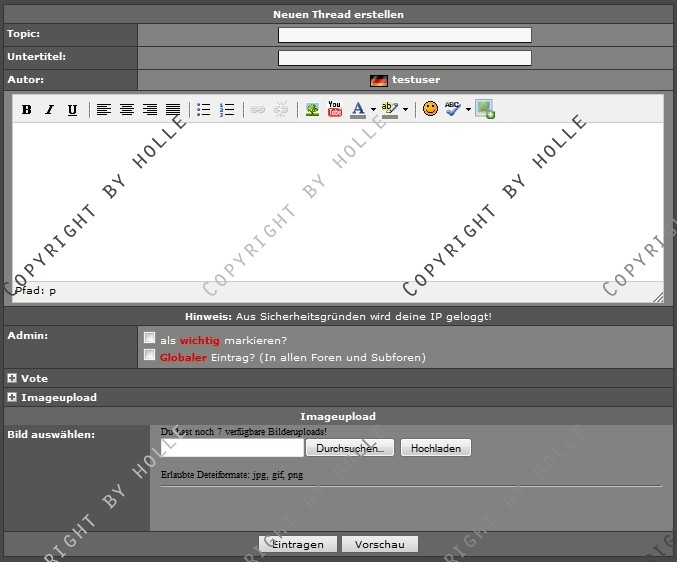Click the Durchsuchen button

350,449
